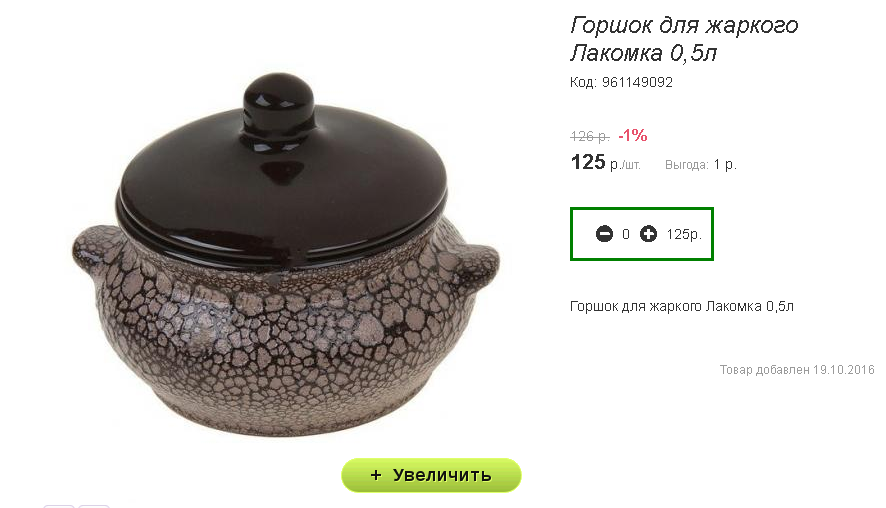The image size is (886, 508).
Task: Select the product code 961149092
Action: tap(637, 83)
